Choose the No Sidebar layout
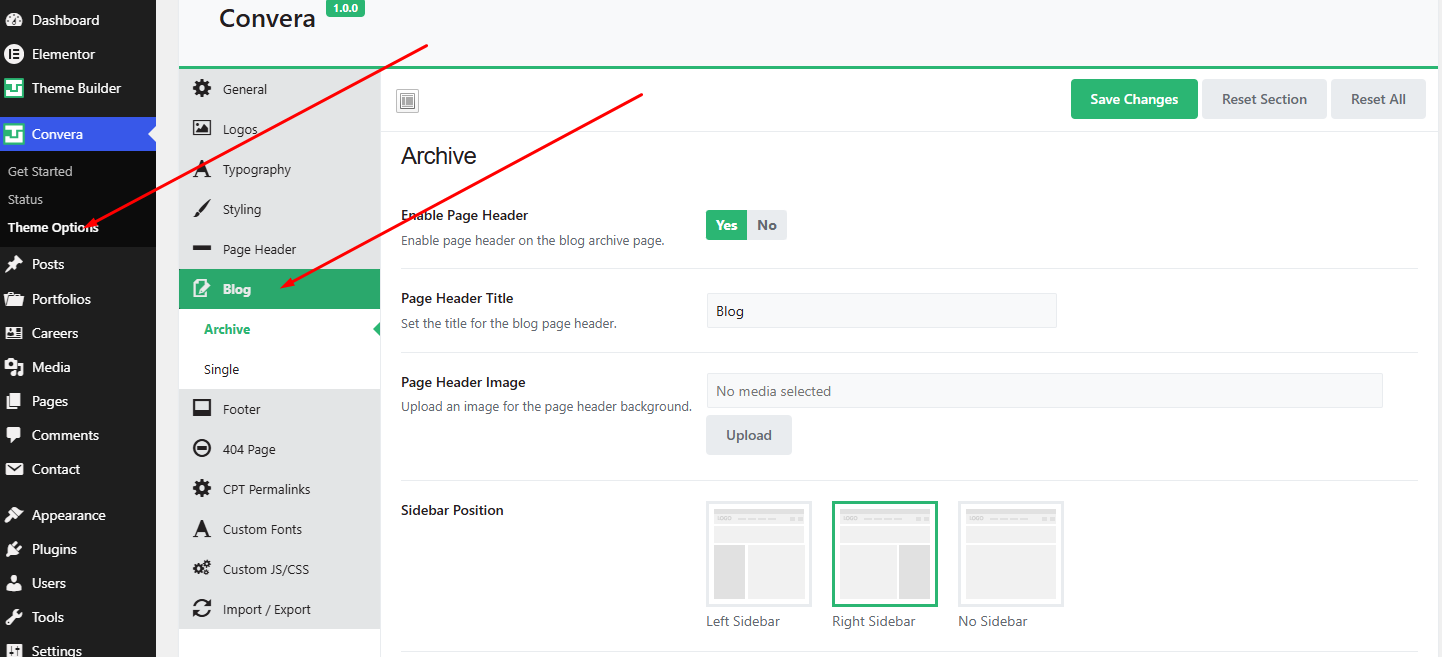Screen dimensions: 1442x657 [1011, 554]
